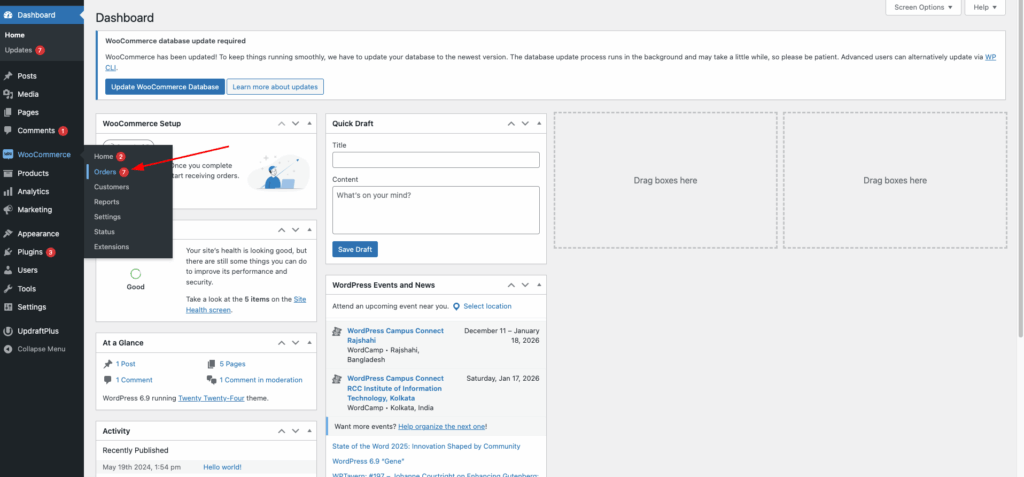Open the Twenty Twenty-Four theme link
The width and height of the screenshot is (1024, 477).
(x=212, y=397)
